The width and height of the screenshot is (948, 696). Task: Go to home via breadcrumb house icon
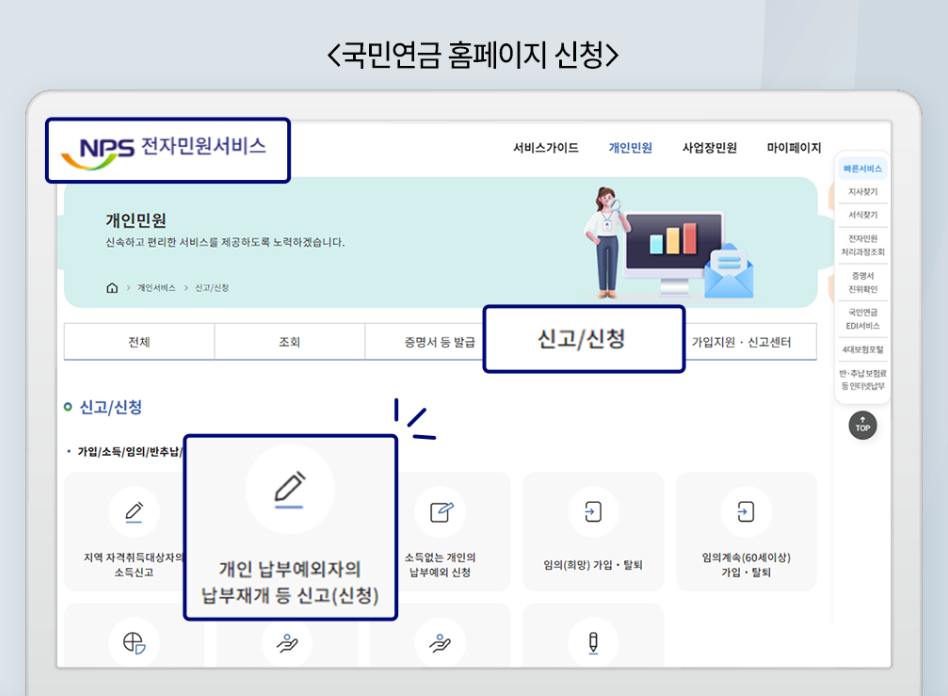point(112,288)
